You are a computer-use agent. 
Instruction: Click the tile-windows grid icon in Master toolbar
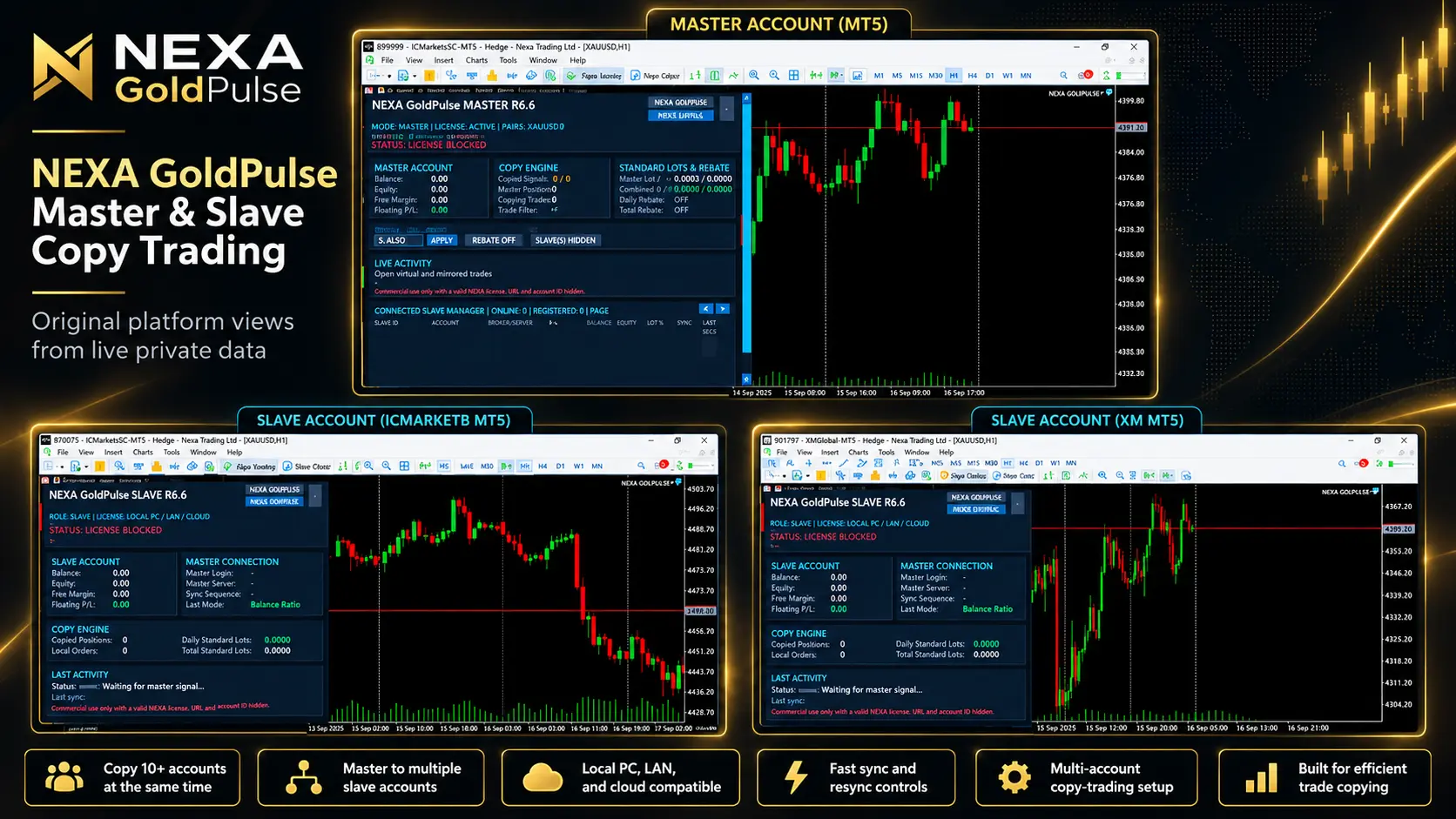coord(793,76)
